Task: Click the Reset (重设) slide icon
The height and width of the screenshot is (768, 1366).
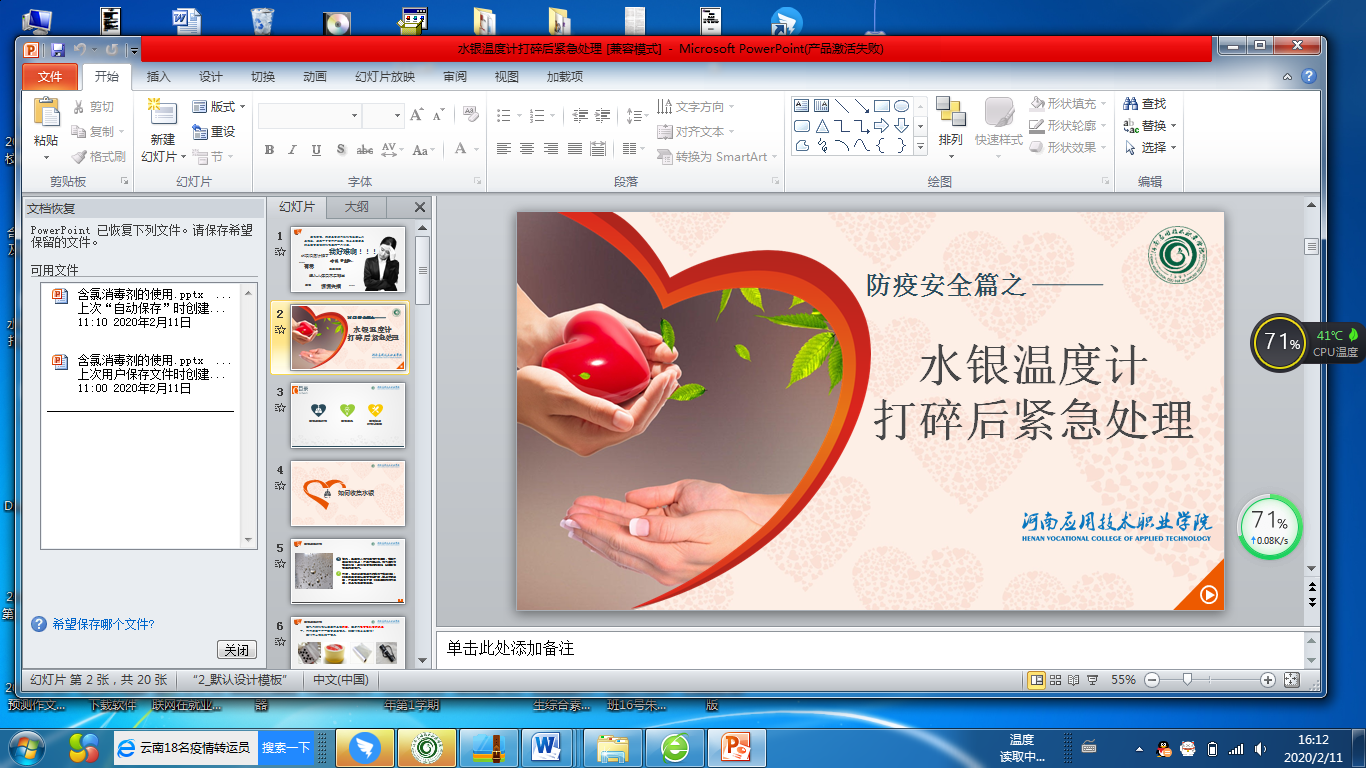Action: pos(200,132)
